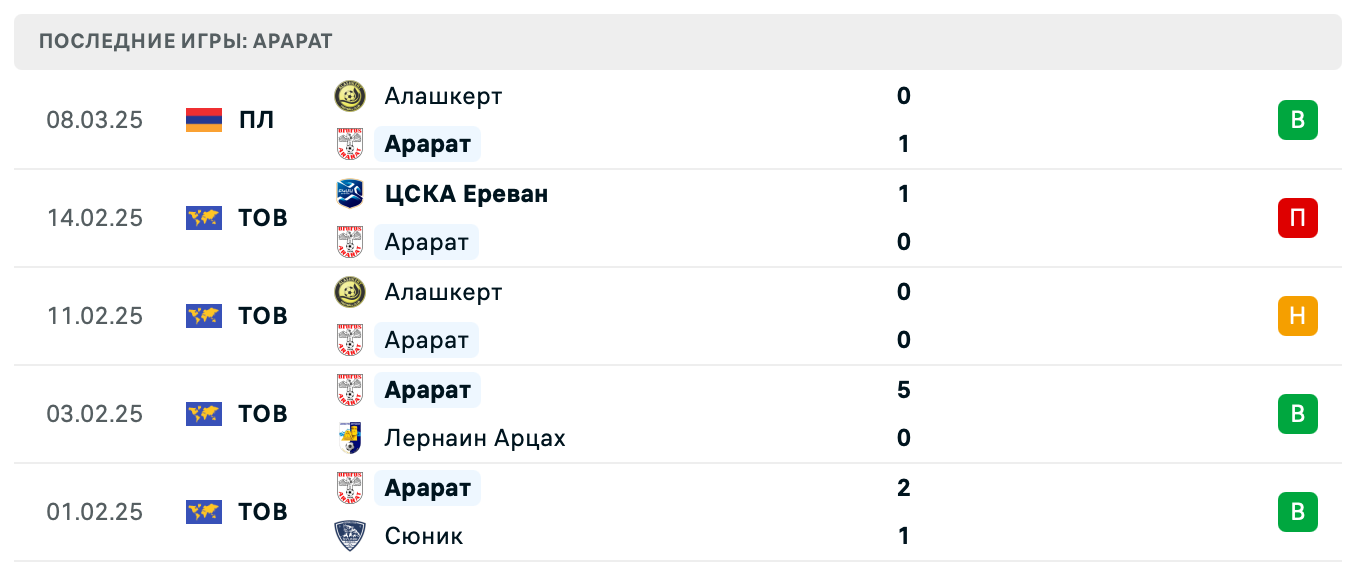Click the Алашкерт club crest in the top match
Image resolution: width=1358 pixels, height=576 pixels.
click(x=350, y=96)
